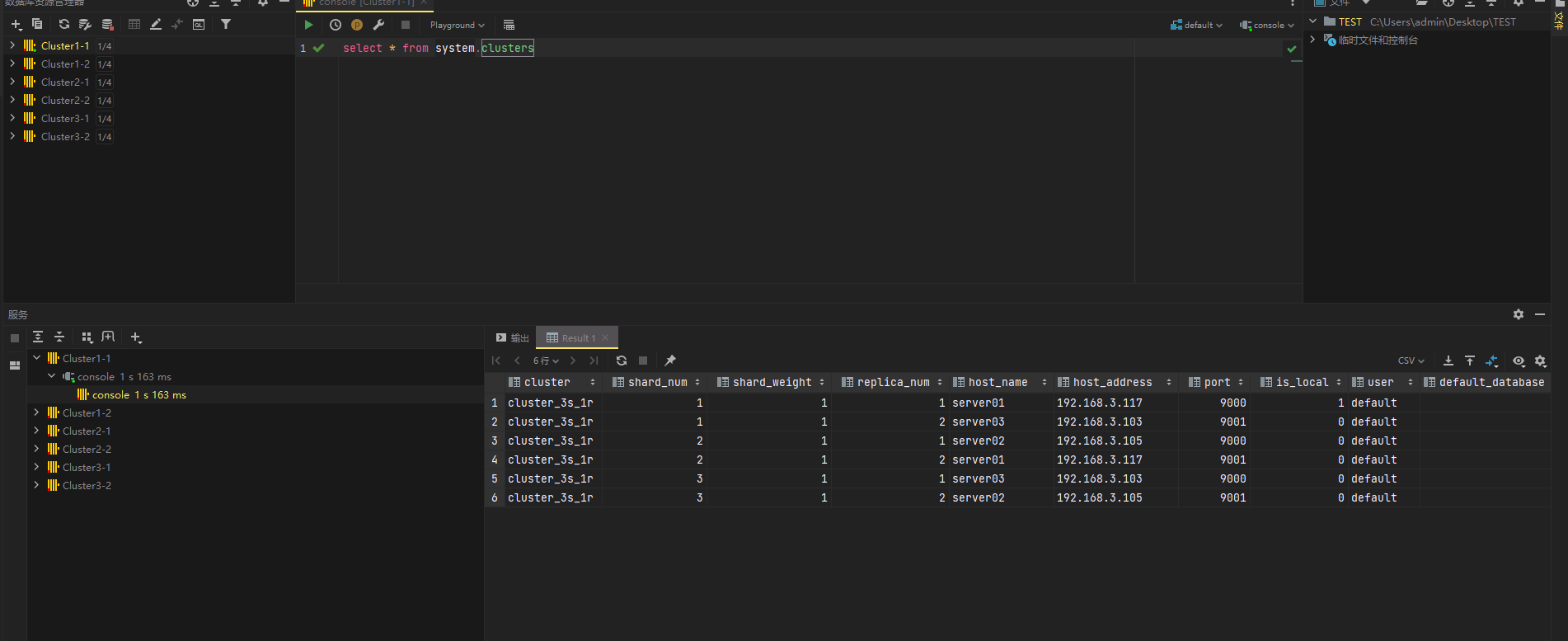
Task: Switch to the 输出 output tab
Action: pos(513,337)
